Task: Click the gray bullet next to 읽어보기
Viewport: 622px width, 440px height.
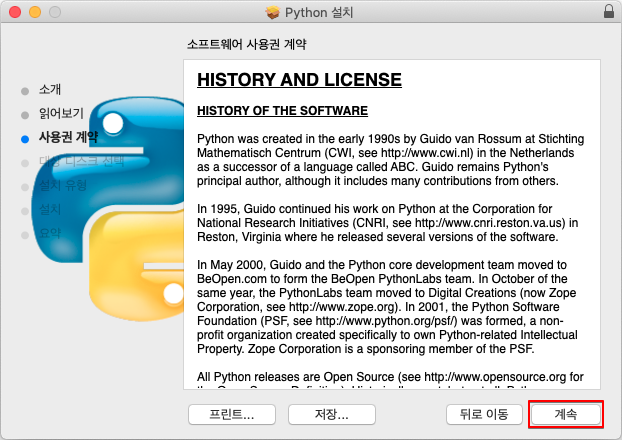Action: pos(25,115)
